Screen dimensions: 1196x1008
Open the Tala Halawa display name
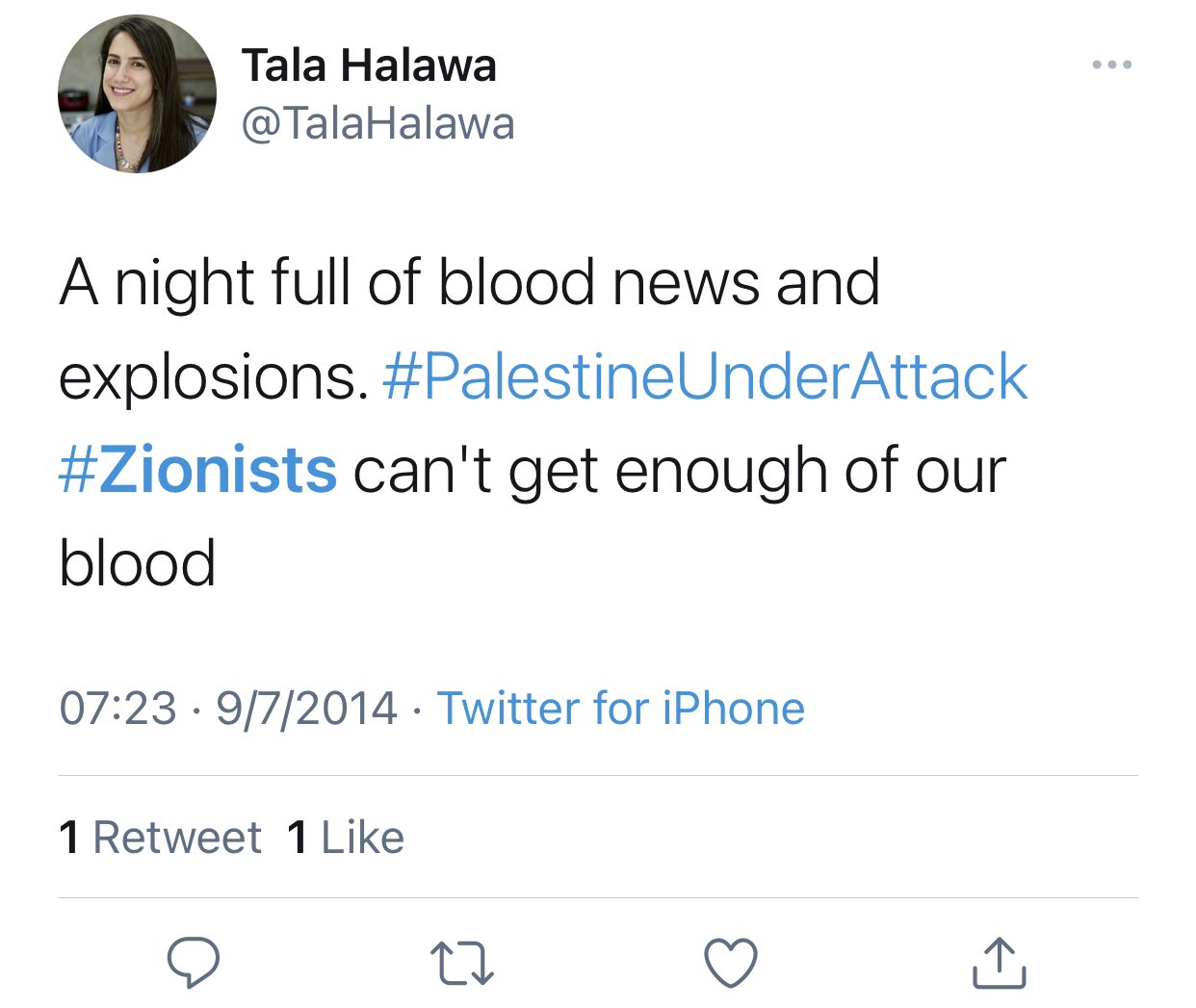[x=369, y=65]
